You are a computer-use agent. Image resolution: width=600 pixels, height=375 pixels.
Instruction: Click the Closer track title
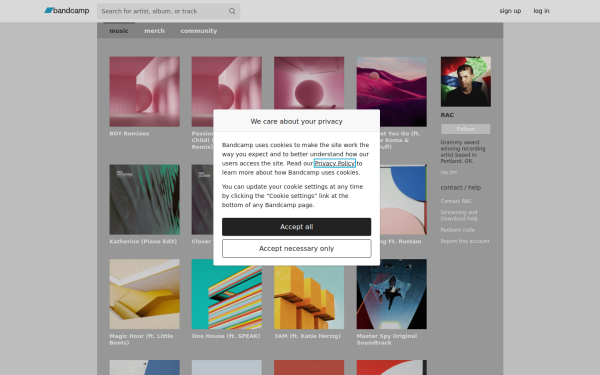click(x=201, y=241)
